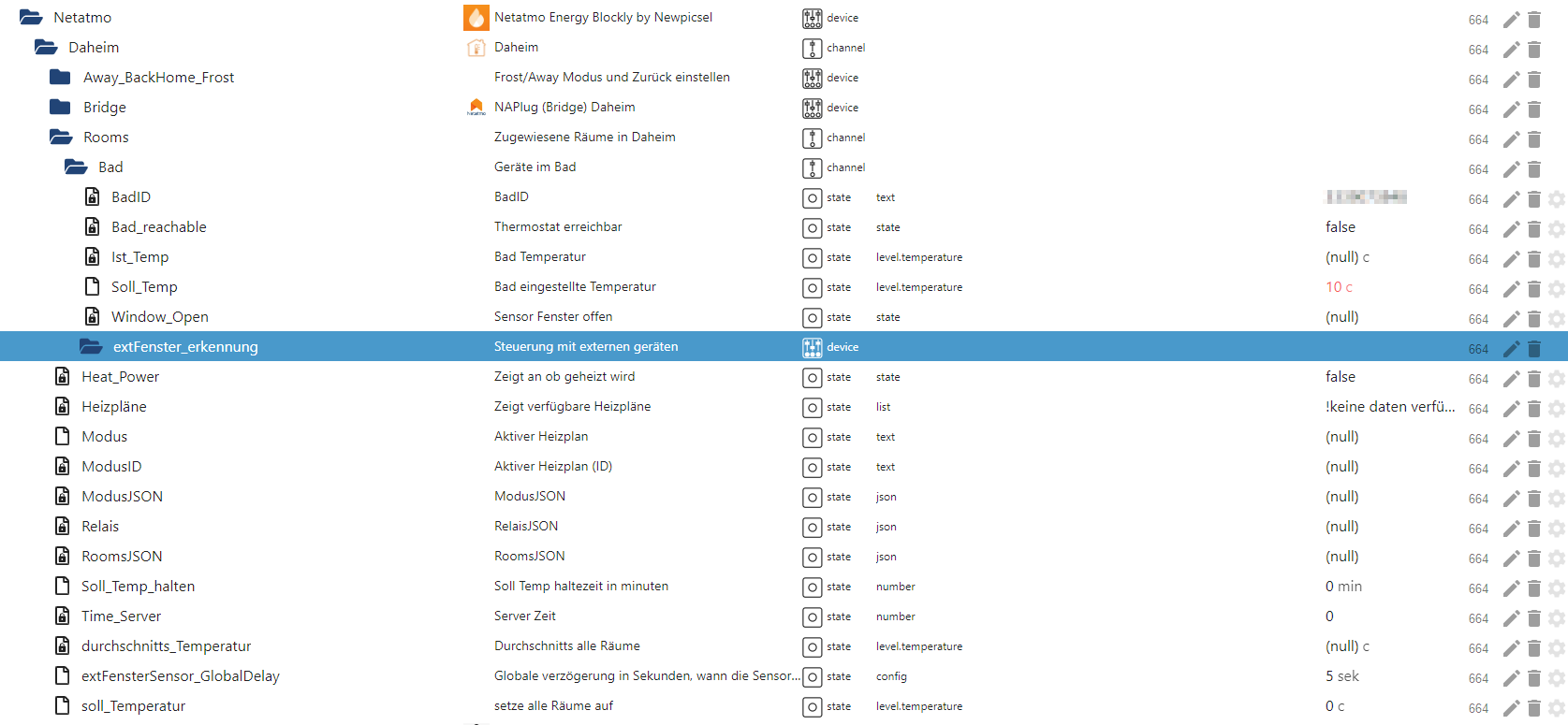Delete extFenster_erkennung device via trash icon
Image resolution: width=1568 pixels, height=725 pixels.
pyautogui.click(x=1534, y=349)
